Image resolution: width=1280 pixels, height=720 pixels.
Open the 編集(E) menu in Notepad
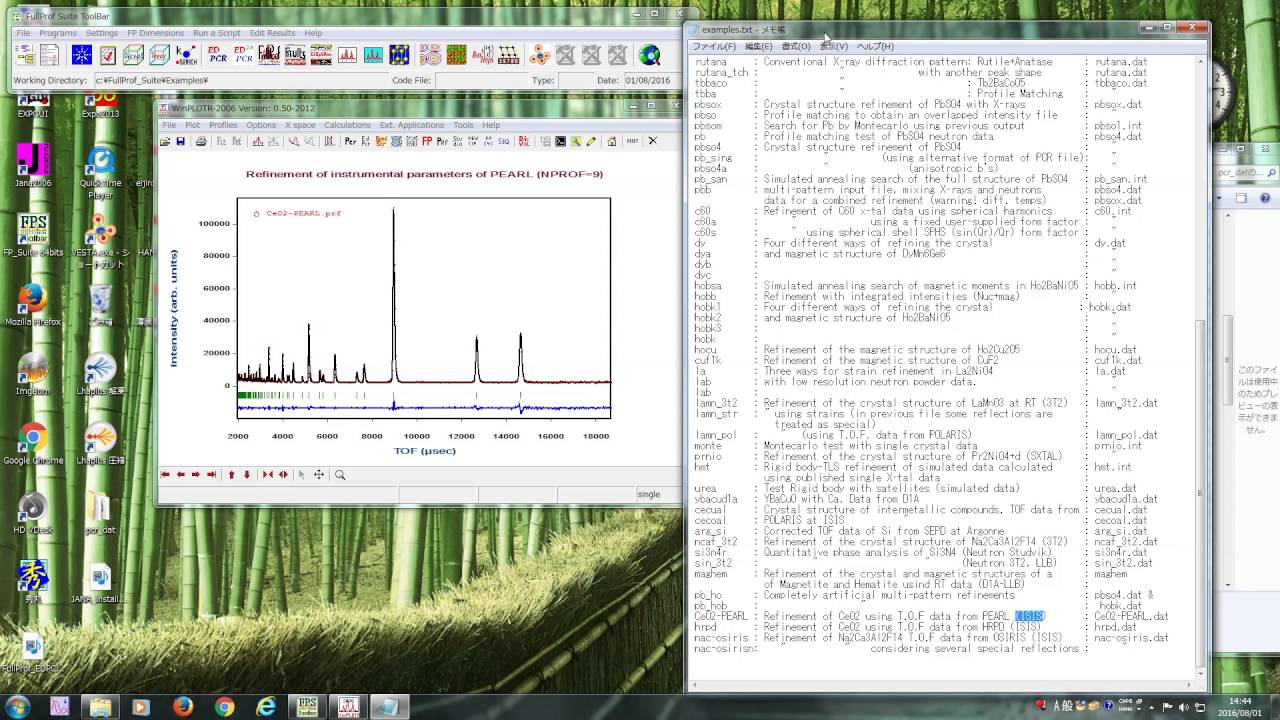click(758, 46)
